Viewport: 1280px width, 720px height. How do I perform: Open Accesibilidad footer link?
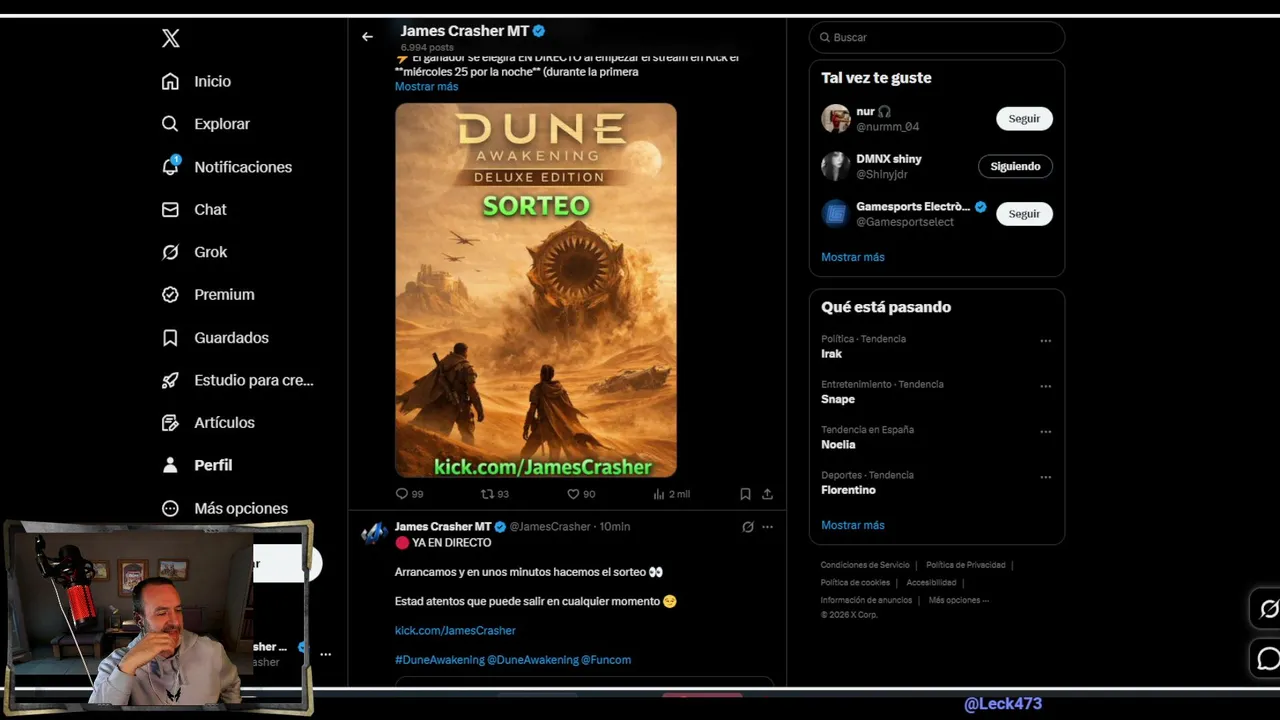point(931,583)
